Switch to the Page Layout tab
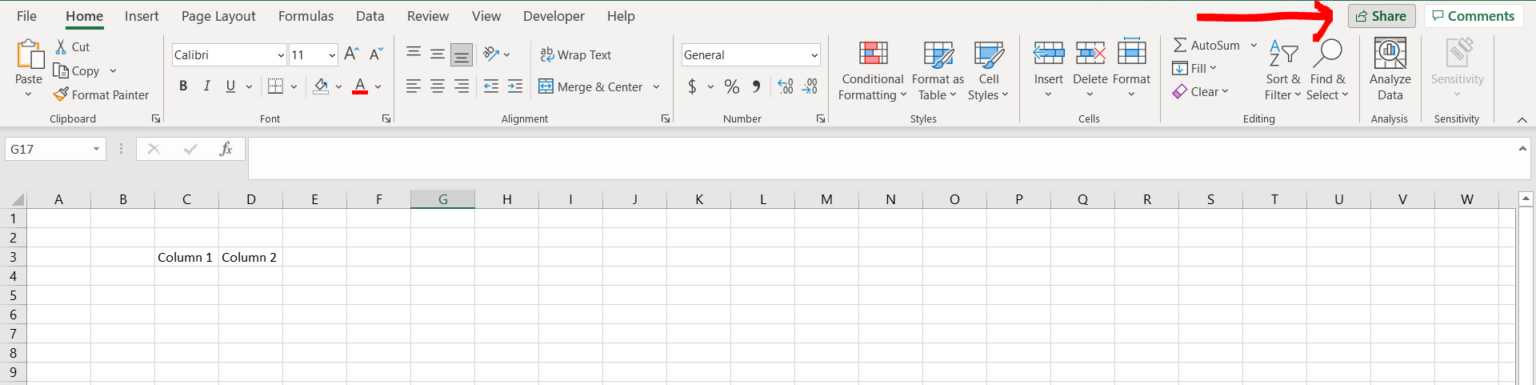 (219, 16)
